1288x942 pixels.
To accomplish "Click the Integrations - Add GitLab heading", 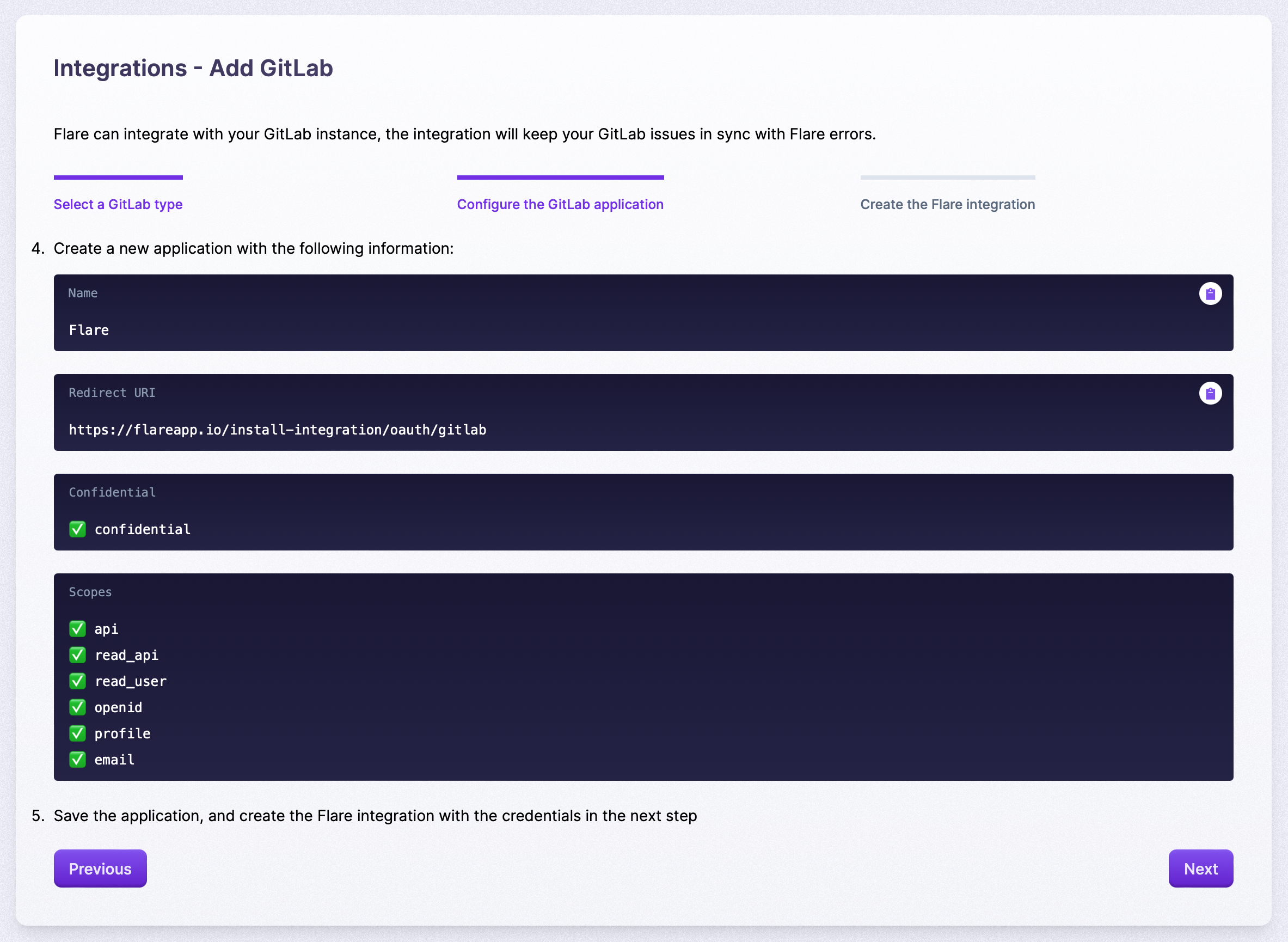I will 193,69.
